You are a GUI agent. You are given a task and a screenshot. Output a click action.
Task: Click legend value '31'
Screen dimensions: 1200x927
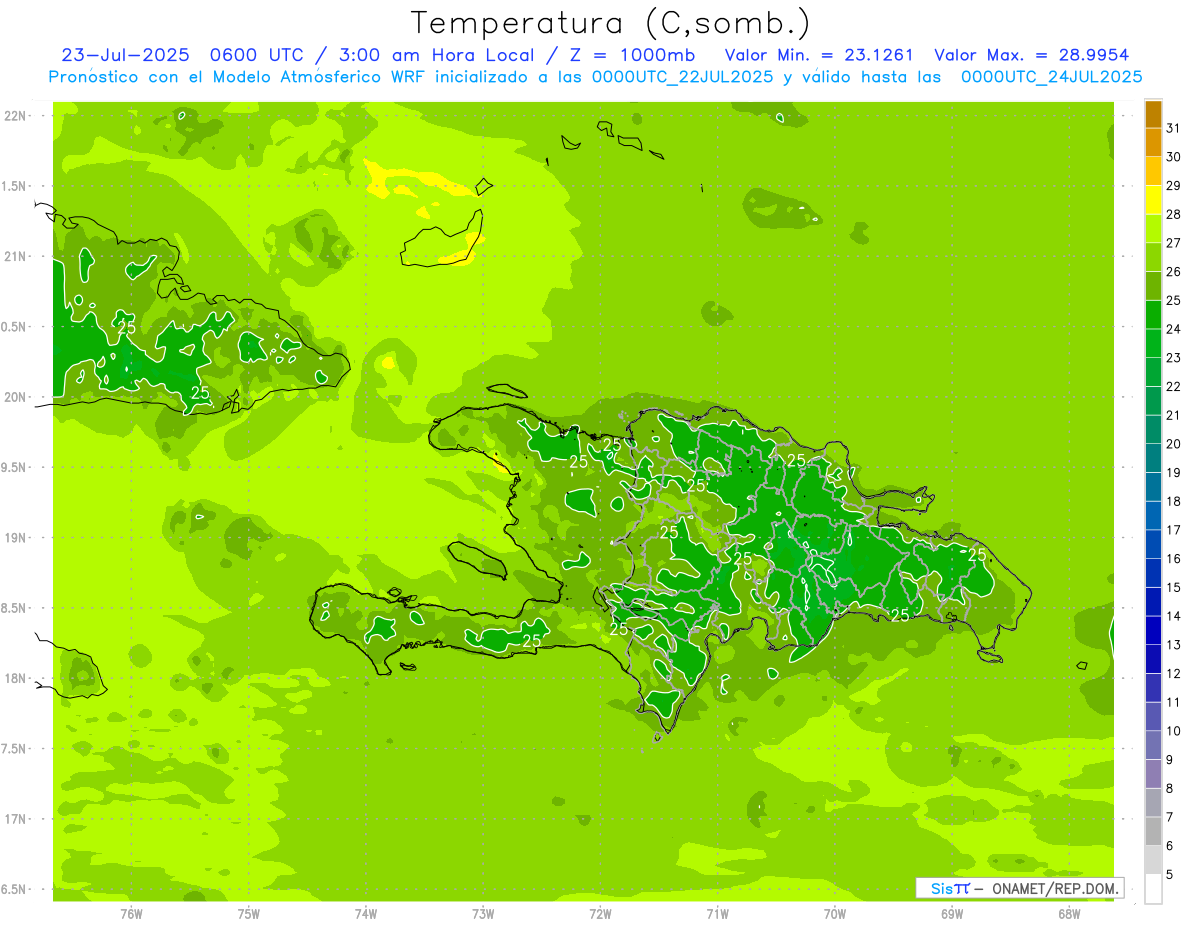1174,128
